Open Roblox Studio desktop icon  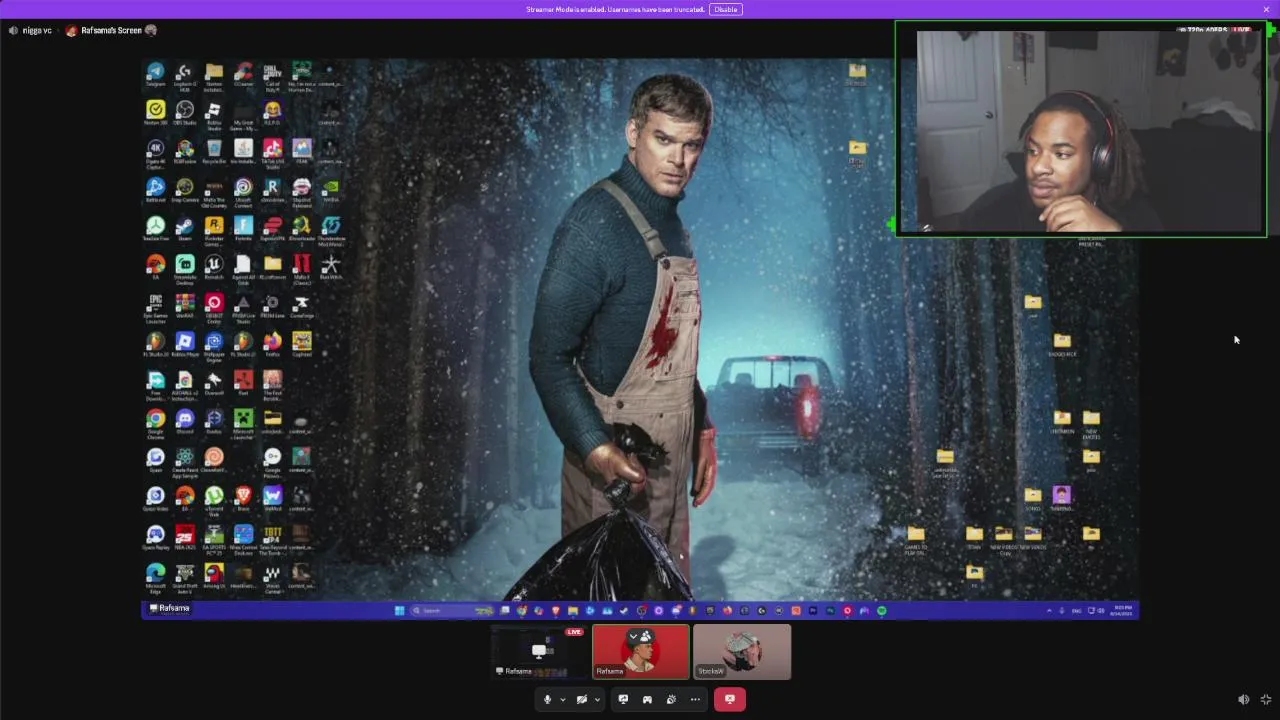[x=214, y=116]
